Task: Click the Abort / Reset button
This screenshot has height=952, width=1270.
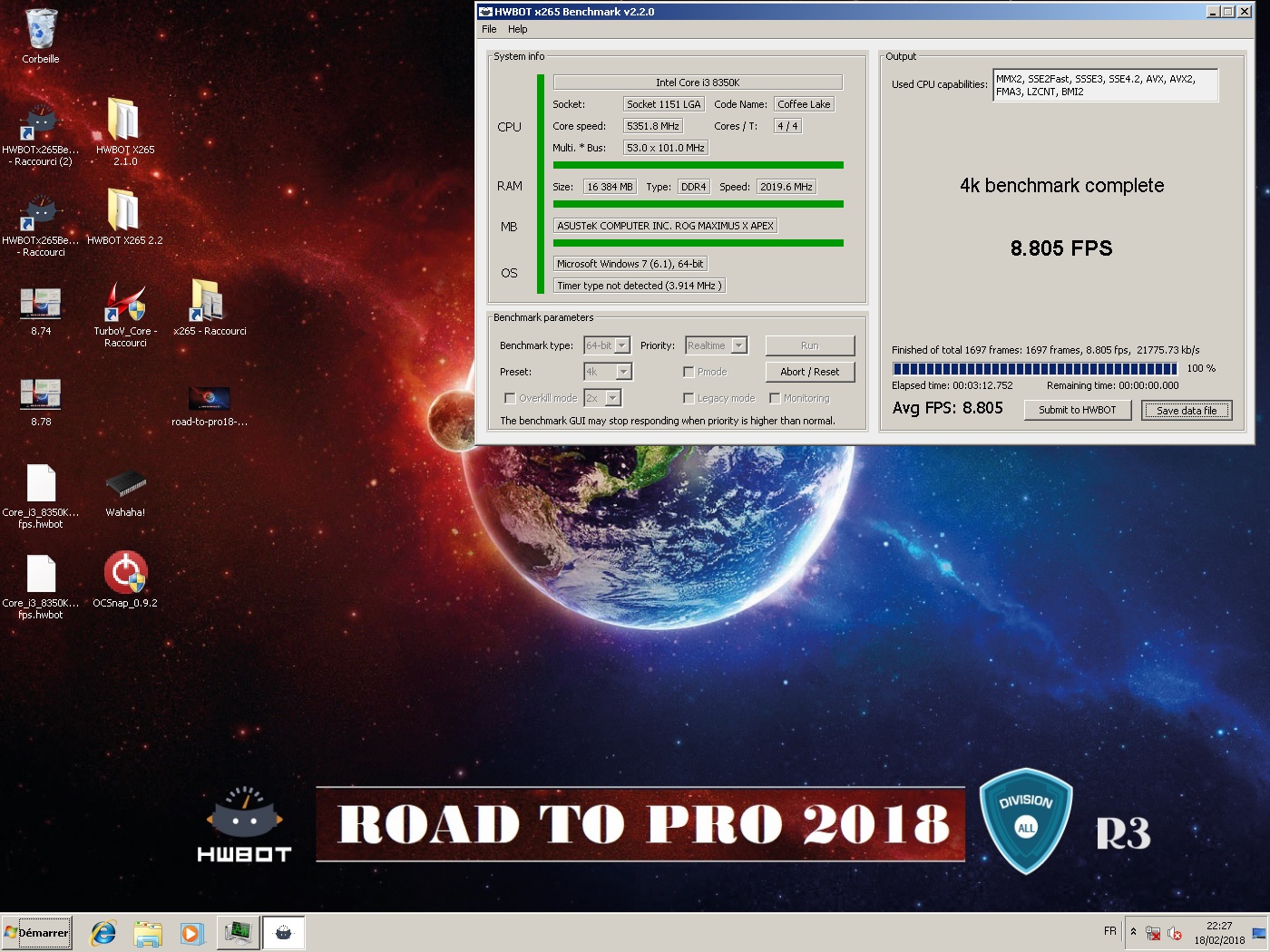Action: [810, 372]
